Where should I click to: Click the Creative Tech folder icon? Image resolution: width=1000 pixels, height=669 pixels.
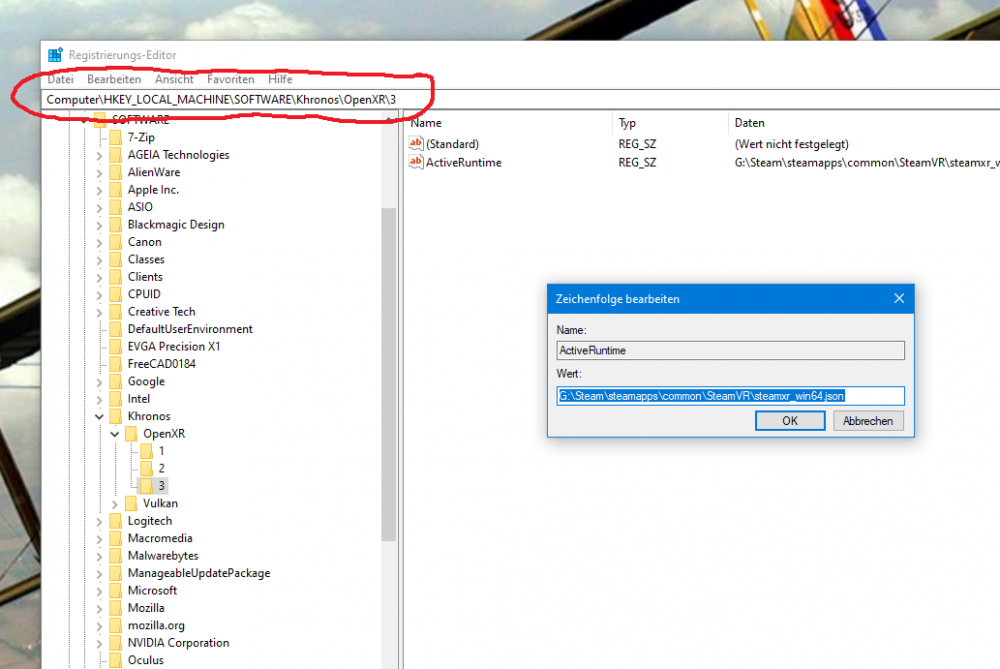[115, 312]
